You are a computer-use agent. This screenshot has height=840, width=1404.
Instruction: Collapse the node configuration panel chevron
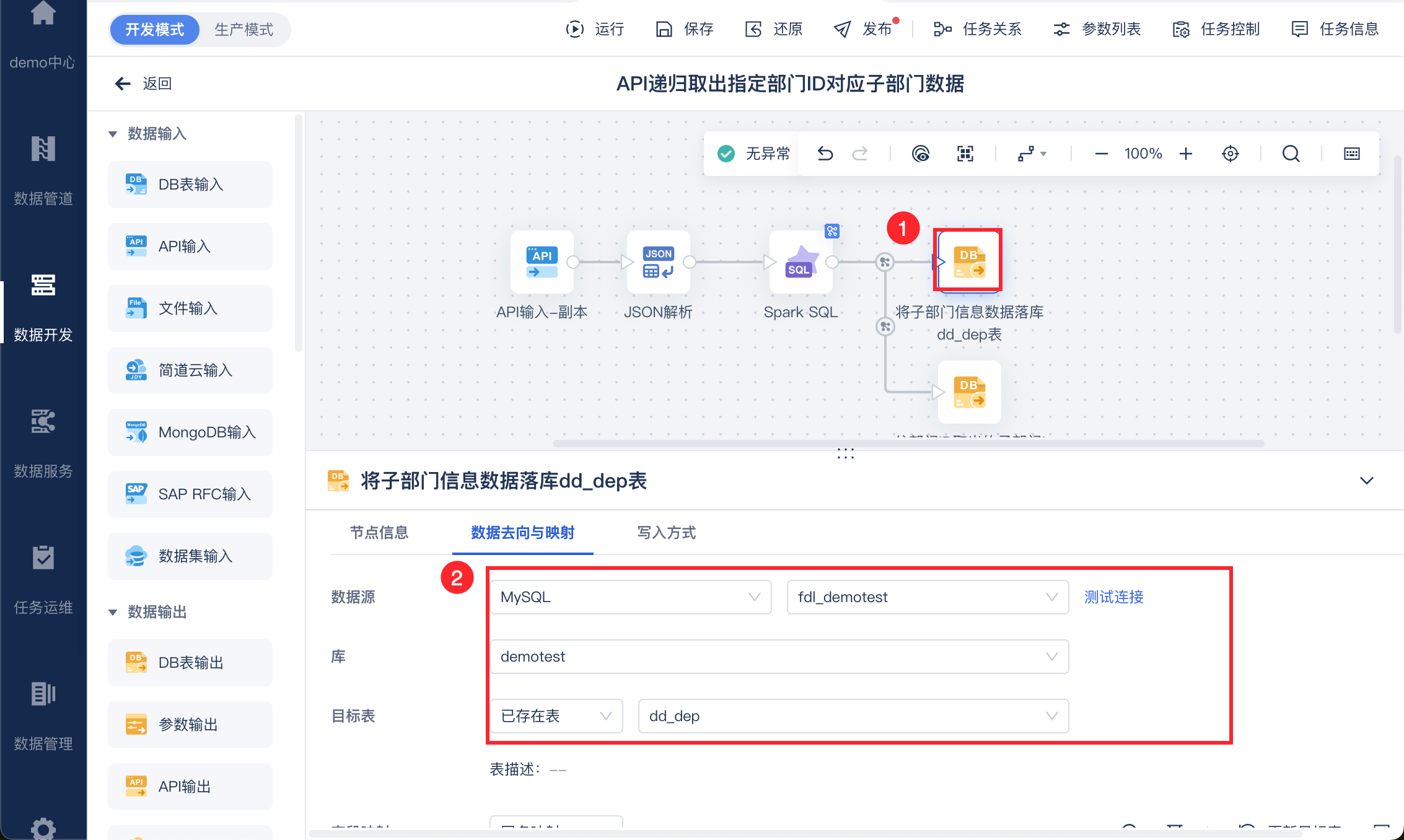click(1366, 481)
